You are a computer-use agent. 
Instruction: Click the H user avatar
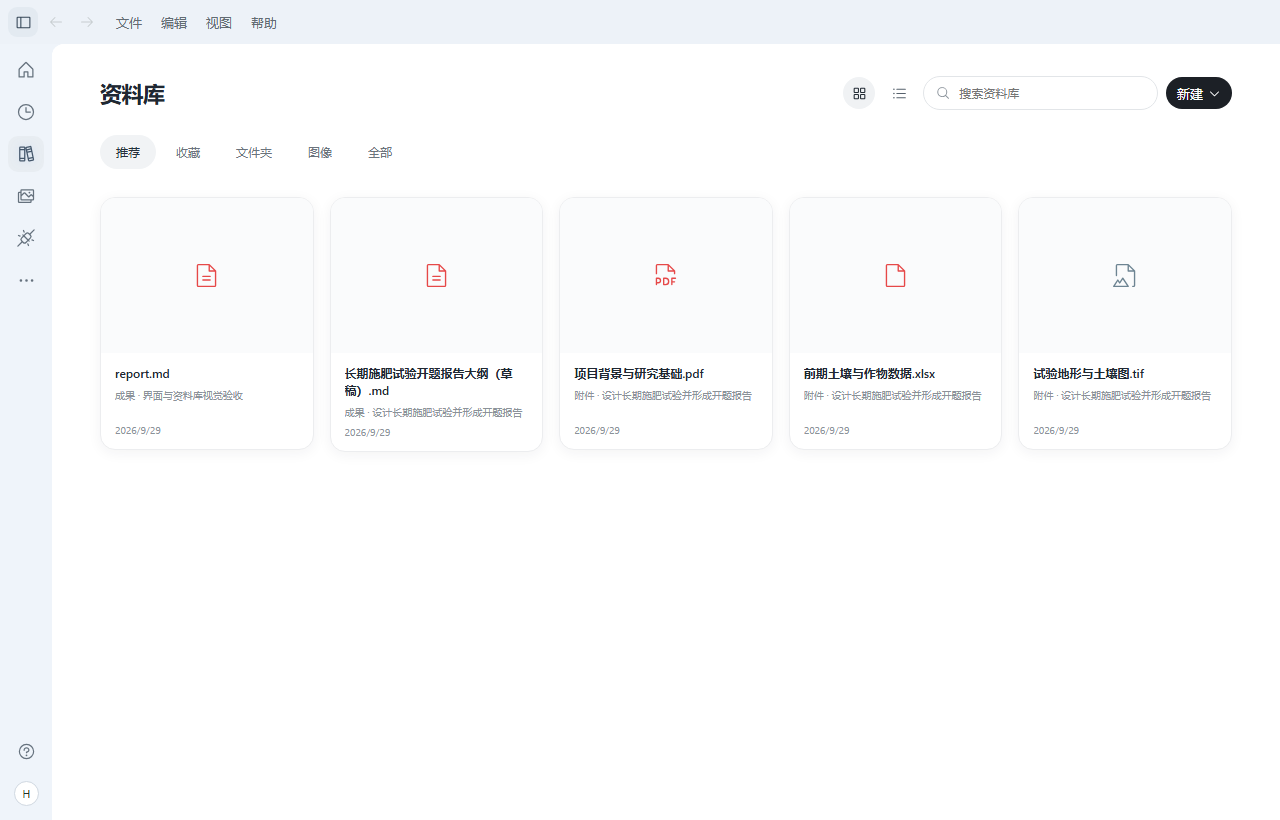tap(26, 794)
